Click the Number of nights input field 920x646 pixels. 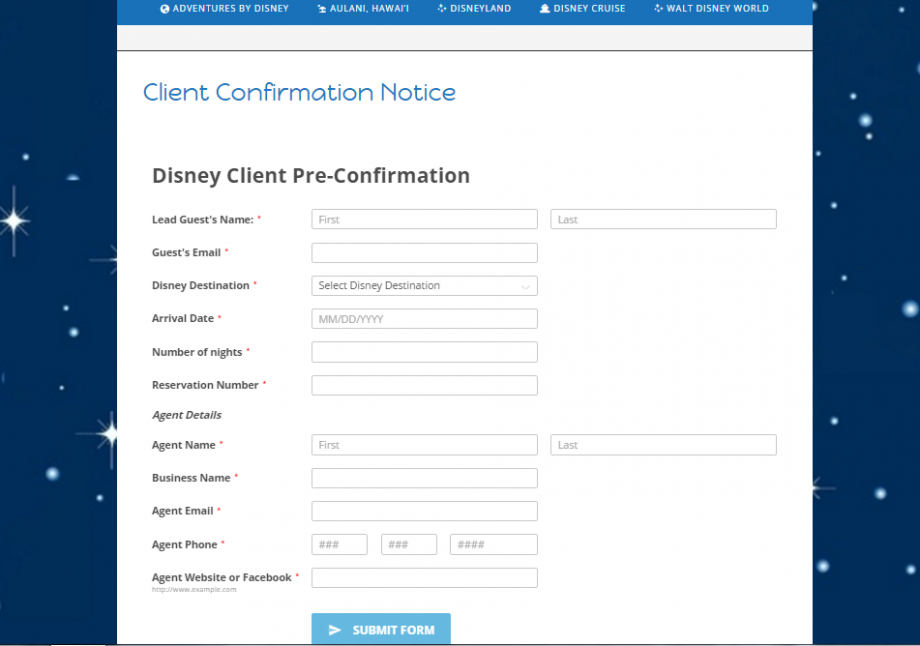pyautogui.click(x=424, y=352)
